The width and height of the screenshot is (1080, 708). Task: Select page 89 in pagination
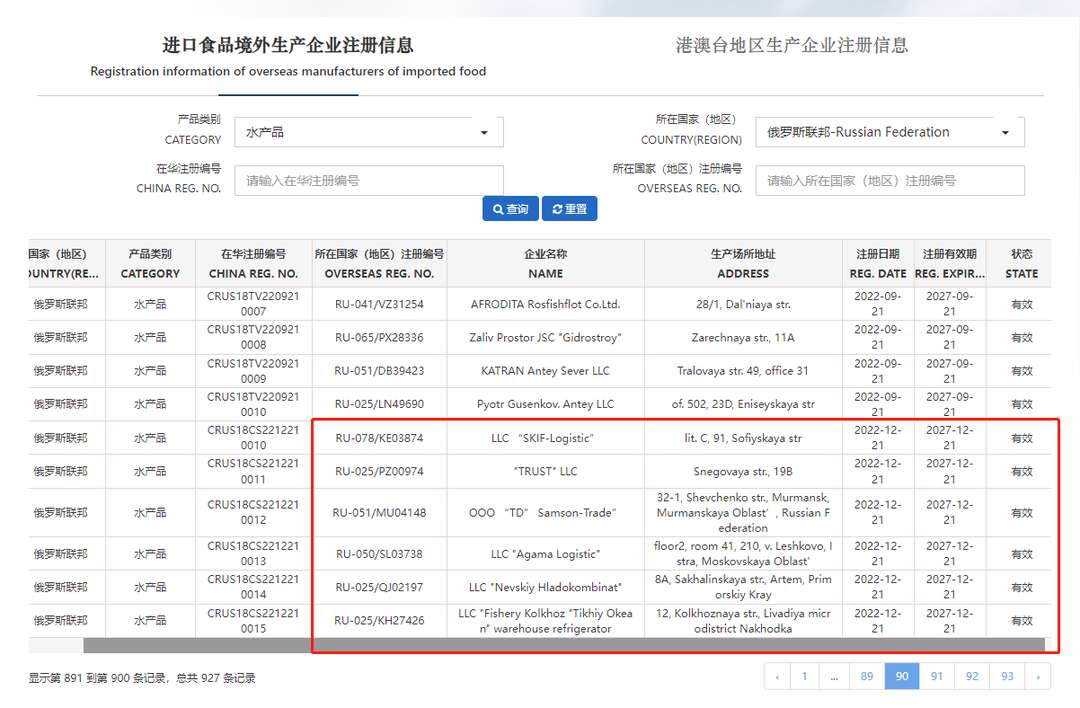pos(867,677)
